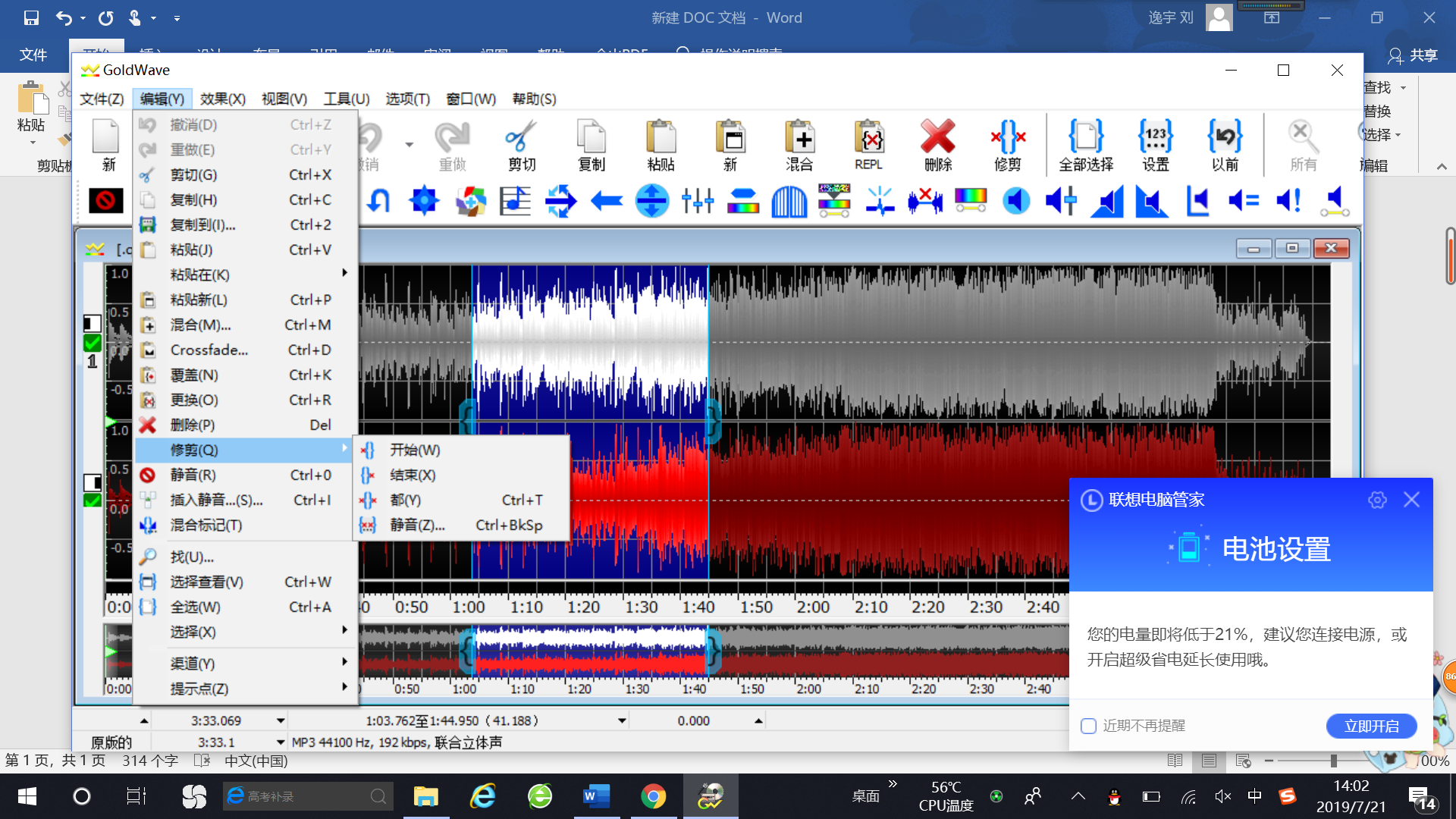Check the 近期不再提醒 checkbox
This screenshot has height=819, width=1456.
coord(1089,726)
